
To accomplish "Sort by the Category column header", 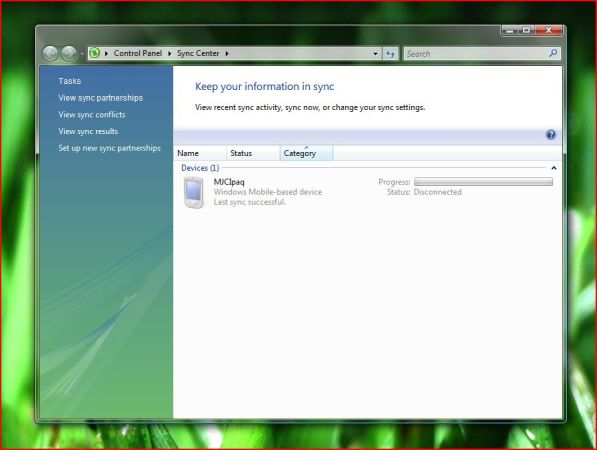I will pos(306,153).
